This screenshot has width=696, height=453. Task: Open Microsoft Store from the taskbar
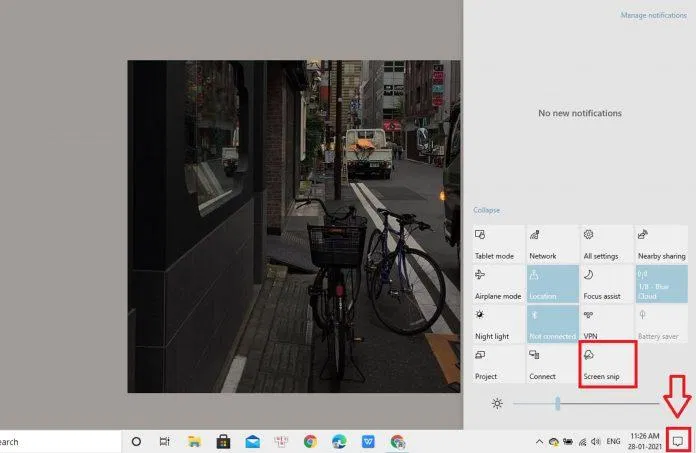(224, 441)
